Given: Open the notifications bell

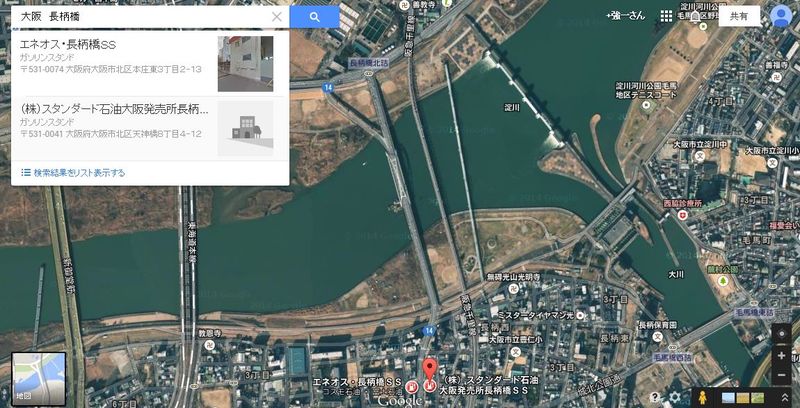Looking at the screenshot, I should coord(695,16).
